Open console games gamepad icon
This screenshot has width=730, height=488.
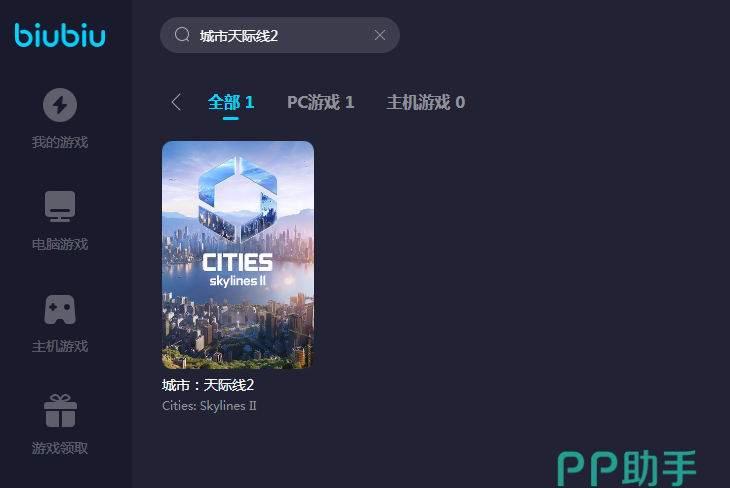(x=60, y=309)
